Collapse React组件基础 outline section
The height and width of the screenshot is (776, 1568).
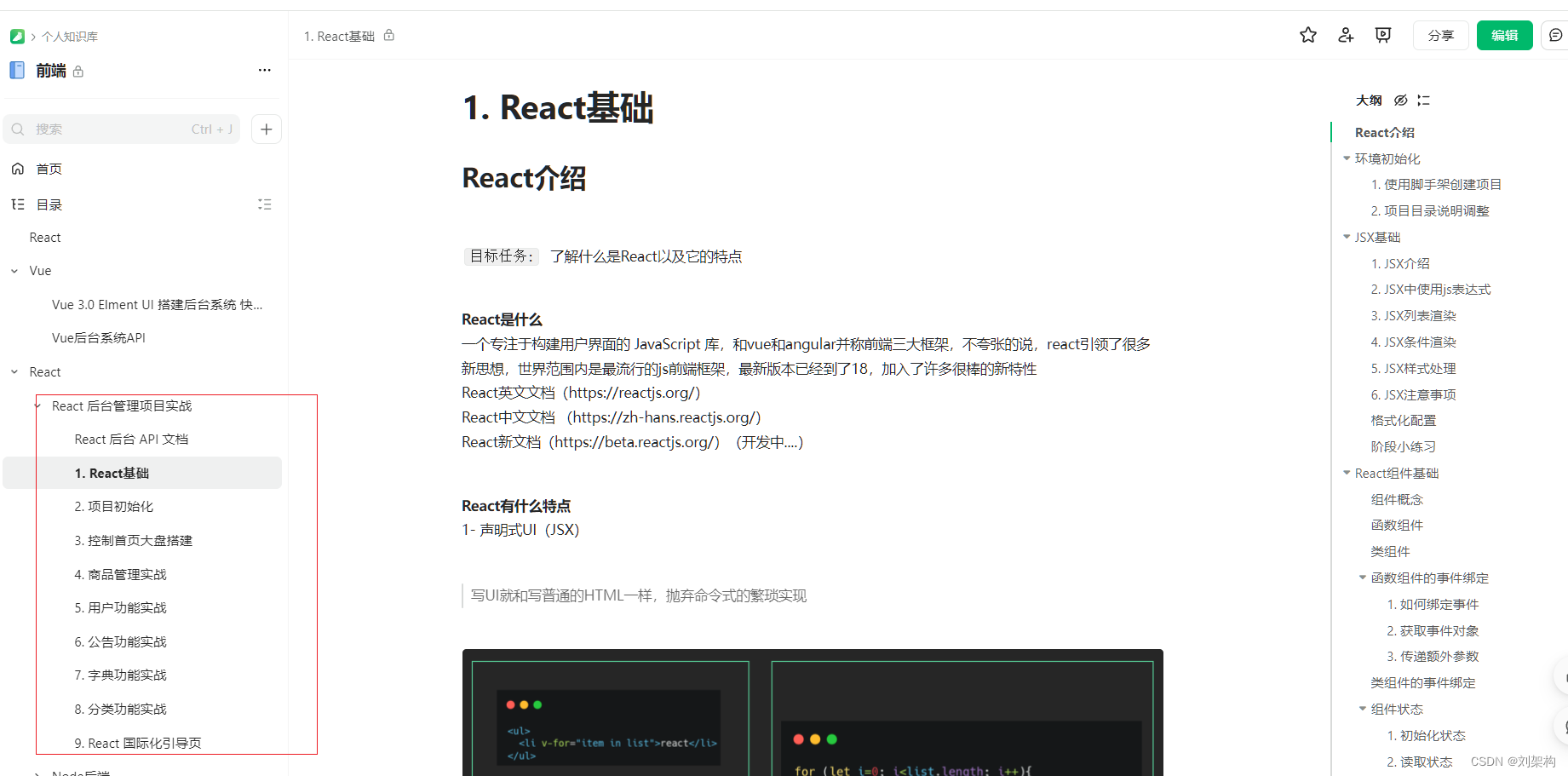[1347, 473]
